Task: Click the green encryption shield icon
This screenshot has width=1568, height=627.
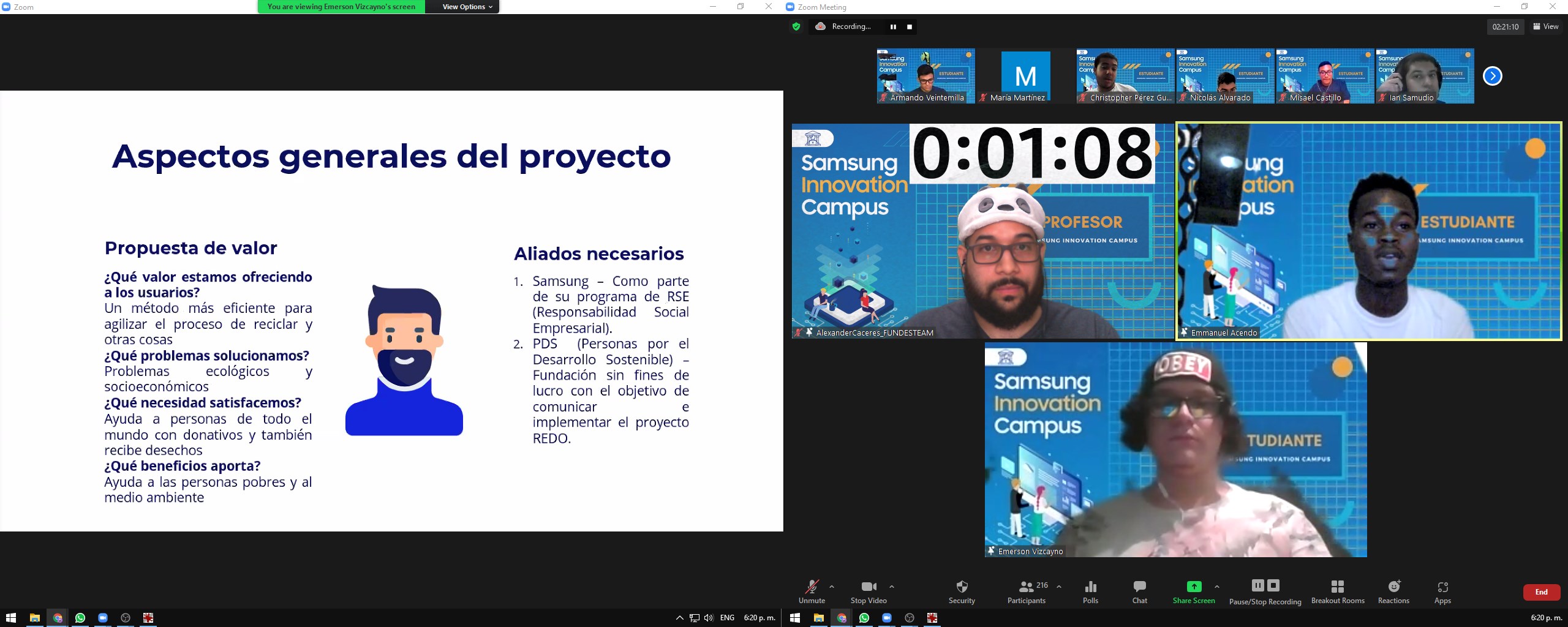Action: [x=796, y=26]
